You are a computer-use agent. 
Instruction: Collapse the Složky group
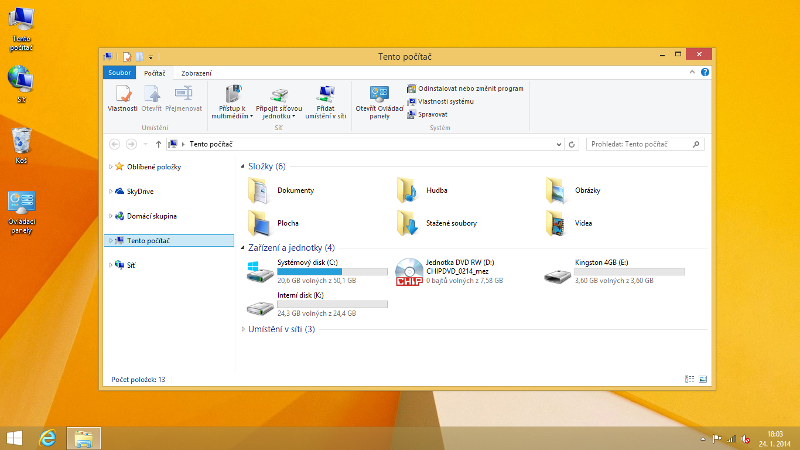tap(242, 166)
